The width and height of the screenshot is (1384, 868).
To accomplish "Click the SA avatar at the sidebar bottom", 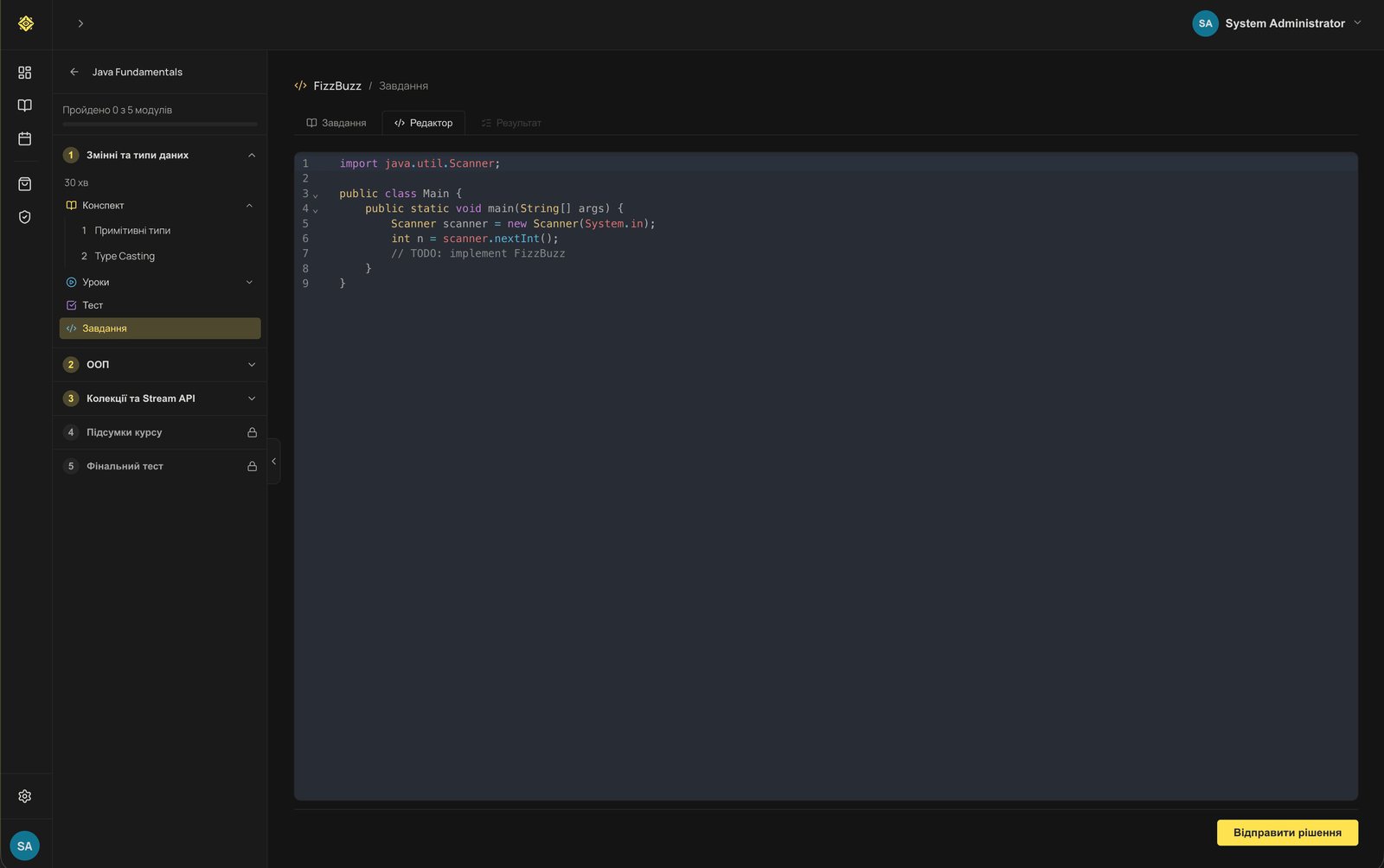I will tap(25, 846).
